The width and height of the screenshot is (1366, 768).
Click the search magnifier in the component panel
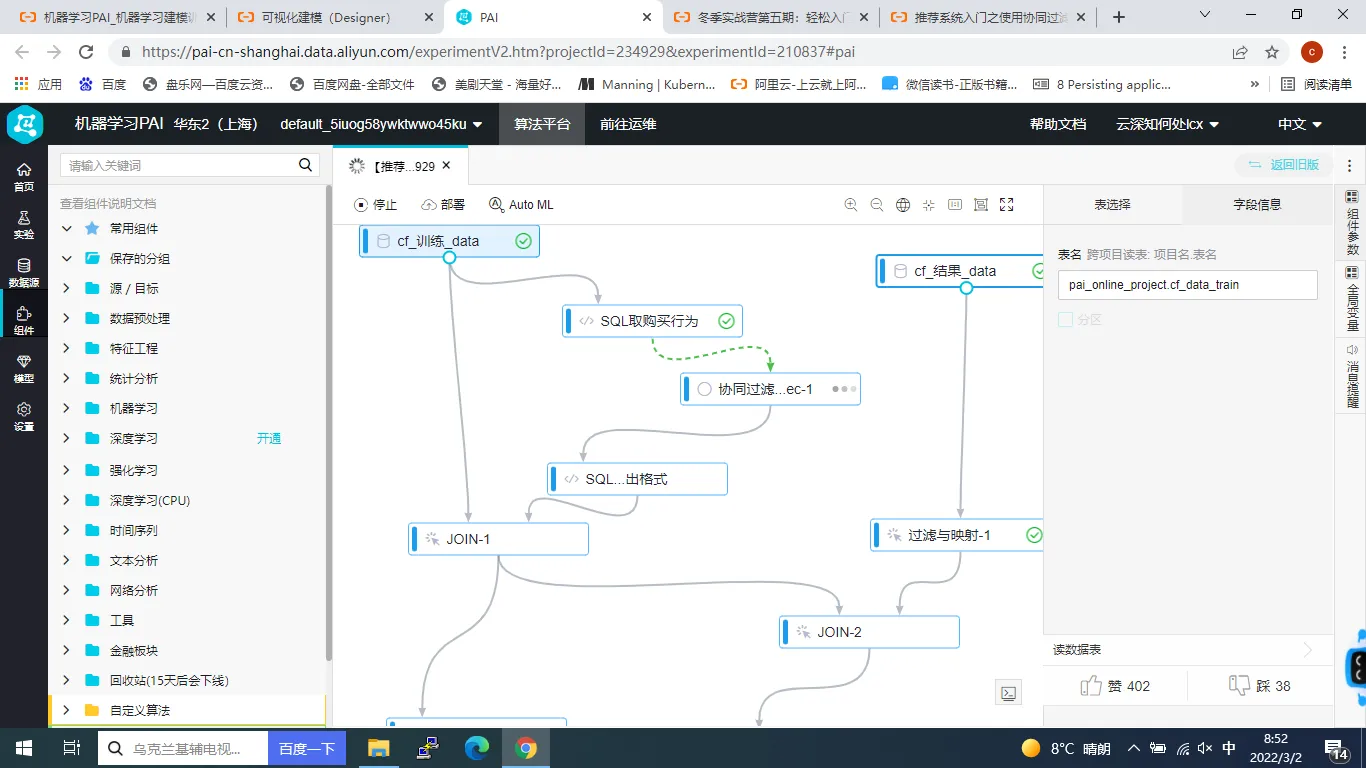306,165
